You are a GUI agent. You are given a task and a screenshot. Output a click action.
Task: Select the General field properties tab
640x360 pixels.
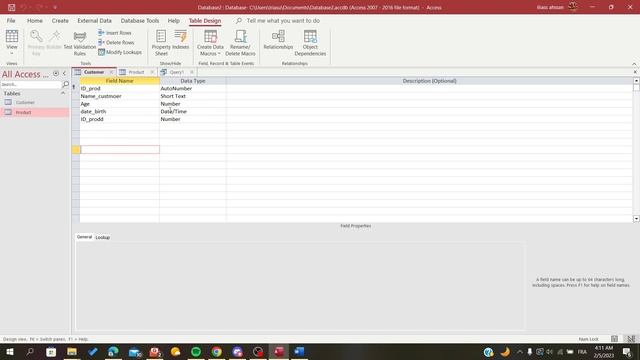tap(84, 237)
